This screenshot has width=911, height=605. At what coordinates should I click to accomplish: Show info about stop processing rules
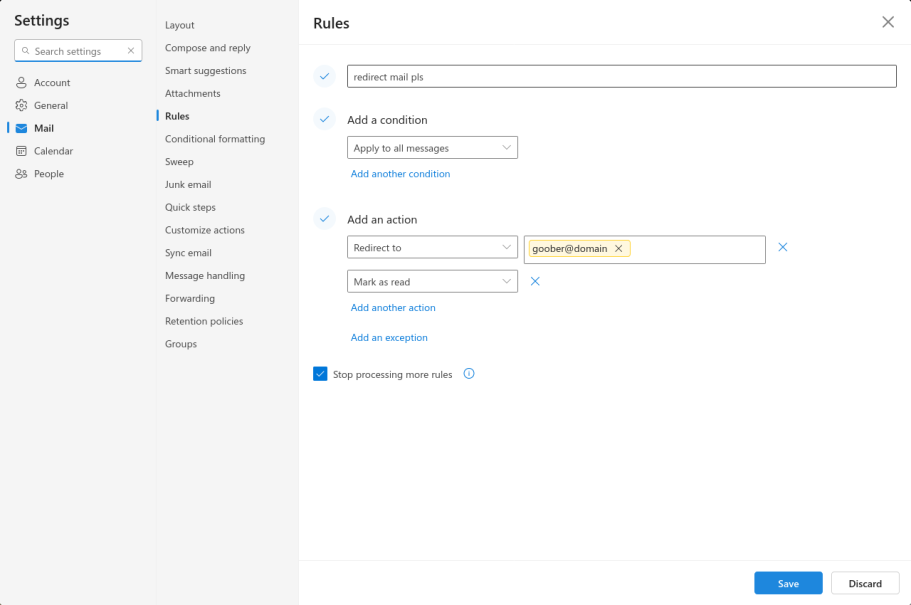point(469,374)
